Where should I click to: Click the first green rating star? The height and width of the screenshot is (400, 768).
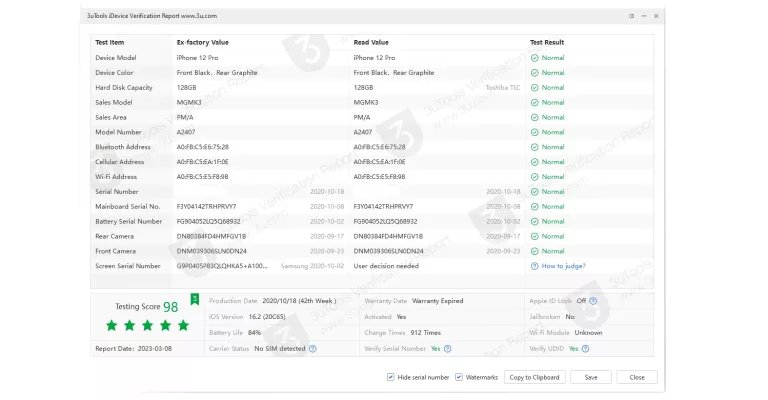(x=112, y=325)
